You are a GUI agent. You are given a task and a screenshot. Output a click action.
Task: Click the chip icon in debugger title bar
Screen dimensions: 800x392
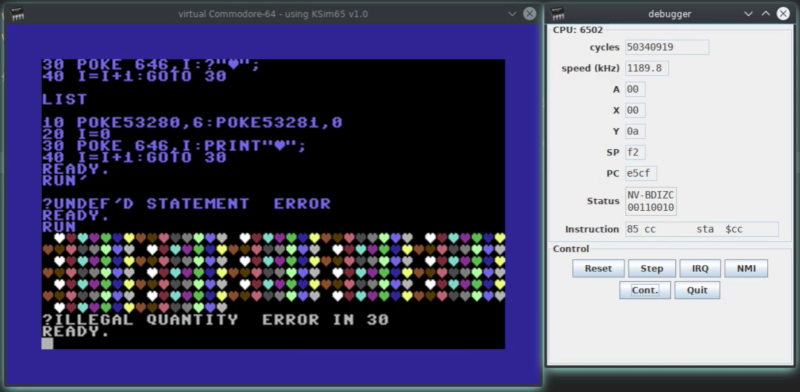[x=558, y=14]
